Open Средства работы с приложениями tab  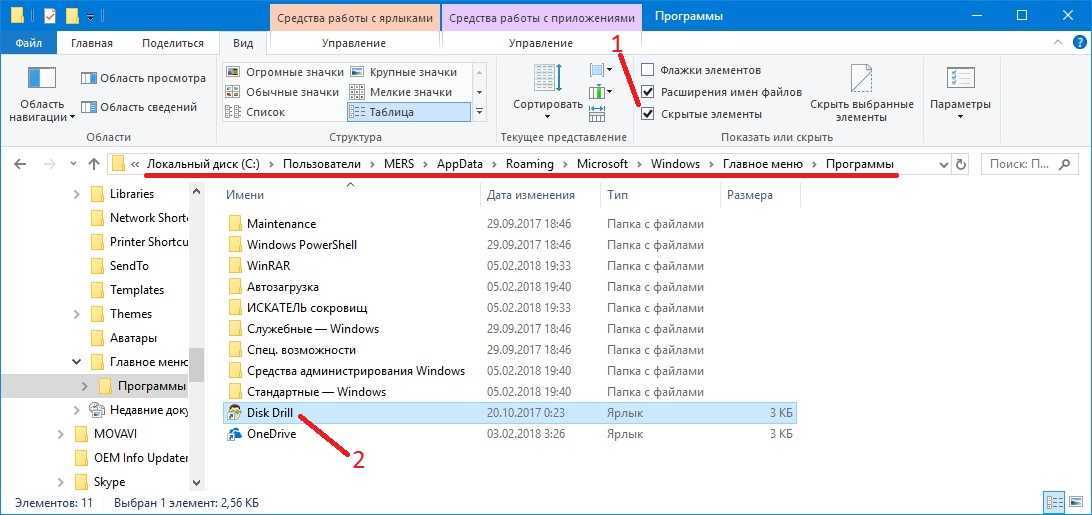[542, 17]
